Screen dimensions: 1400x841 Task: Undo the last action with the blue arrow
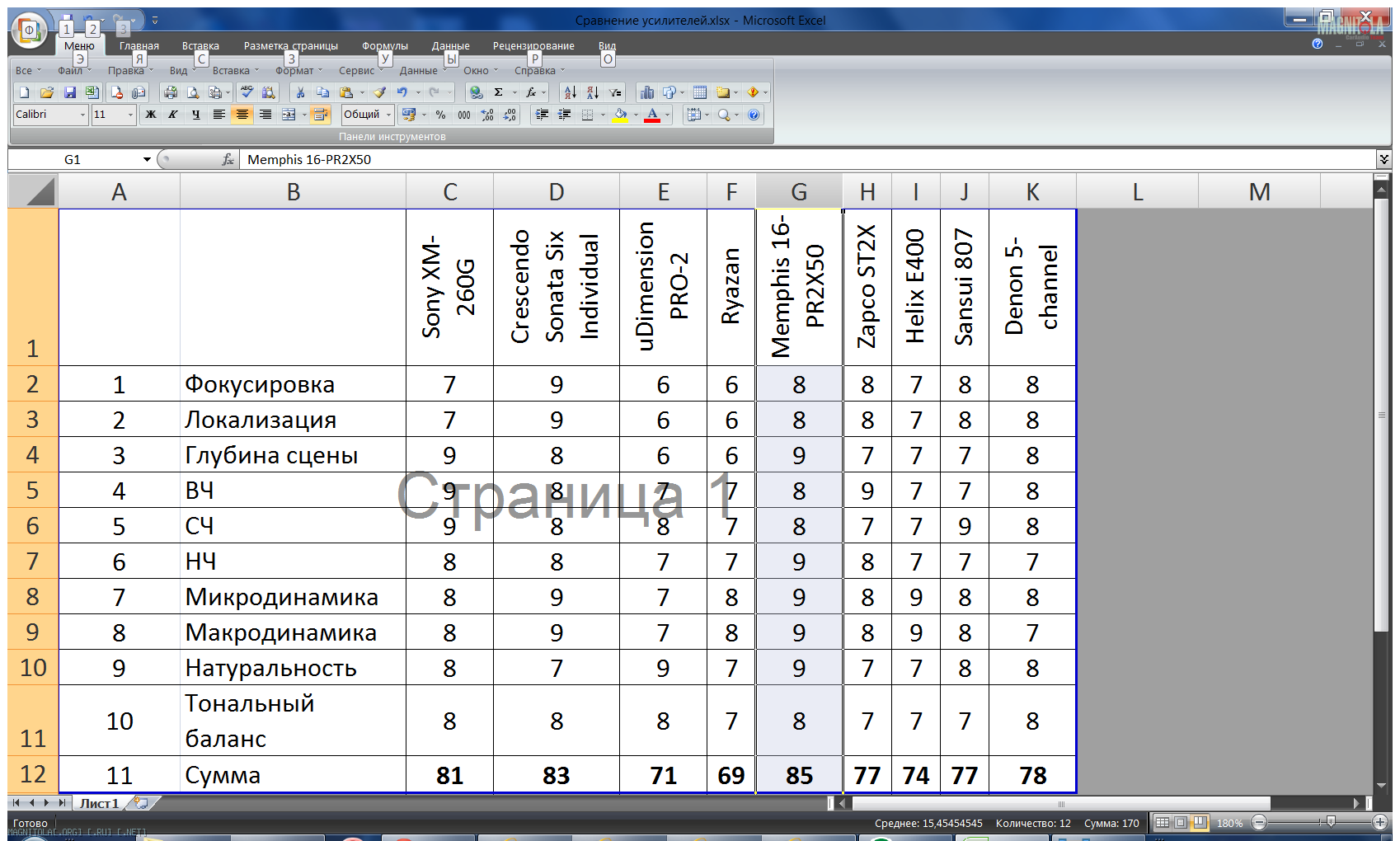402,92
